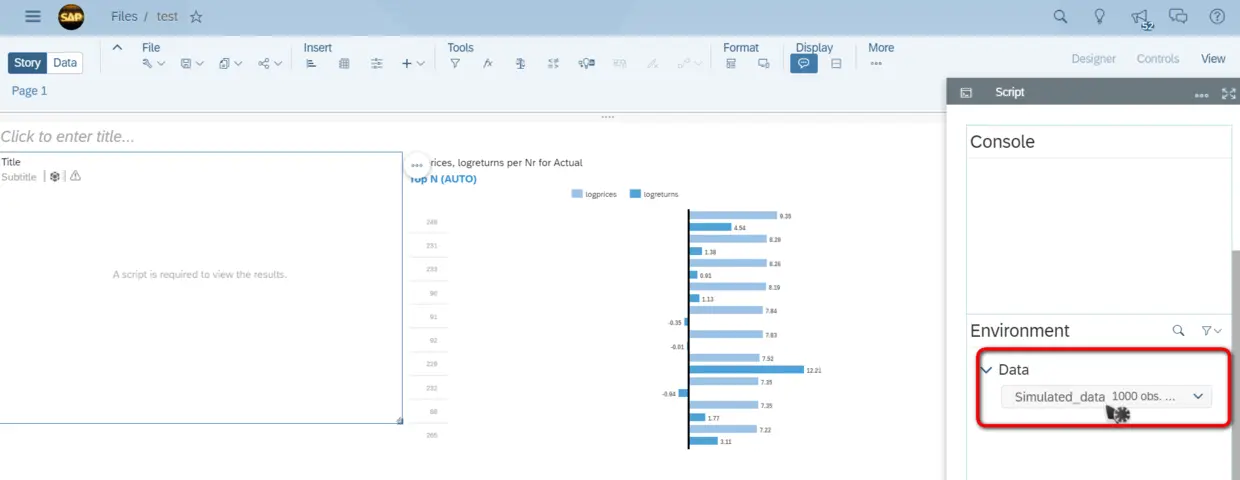Click the splitter handle above the canvas
1240x480 pixels.
pos(607,117)
